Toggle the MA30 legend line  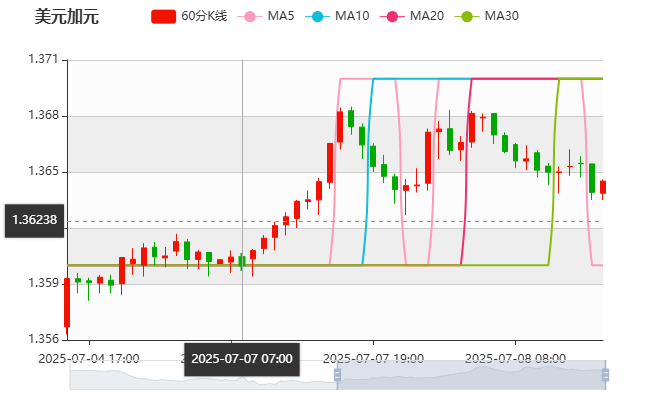click(487, 16)
